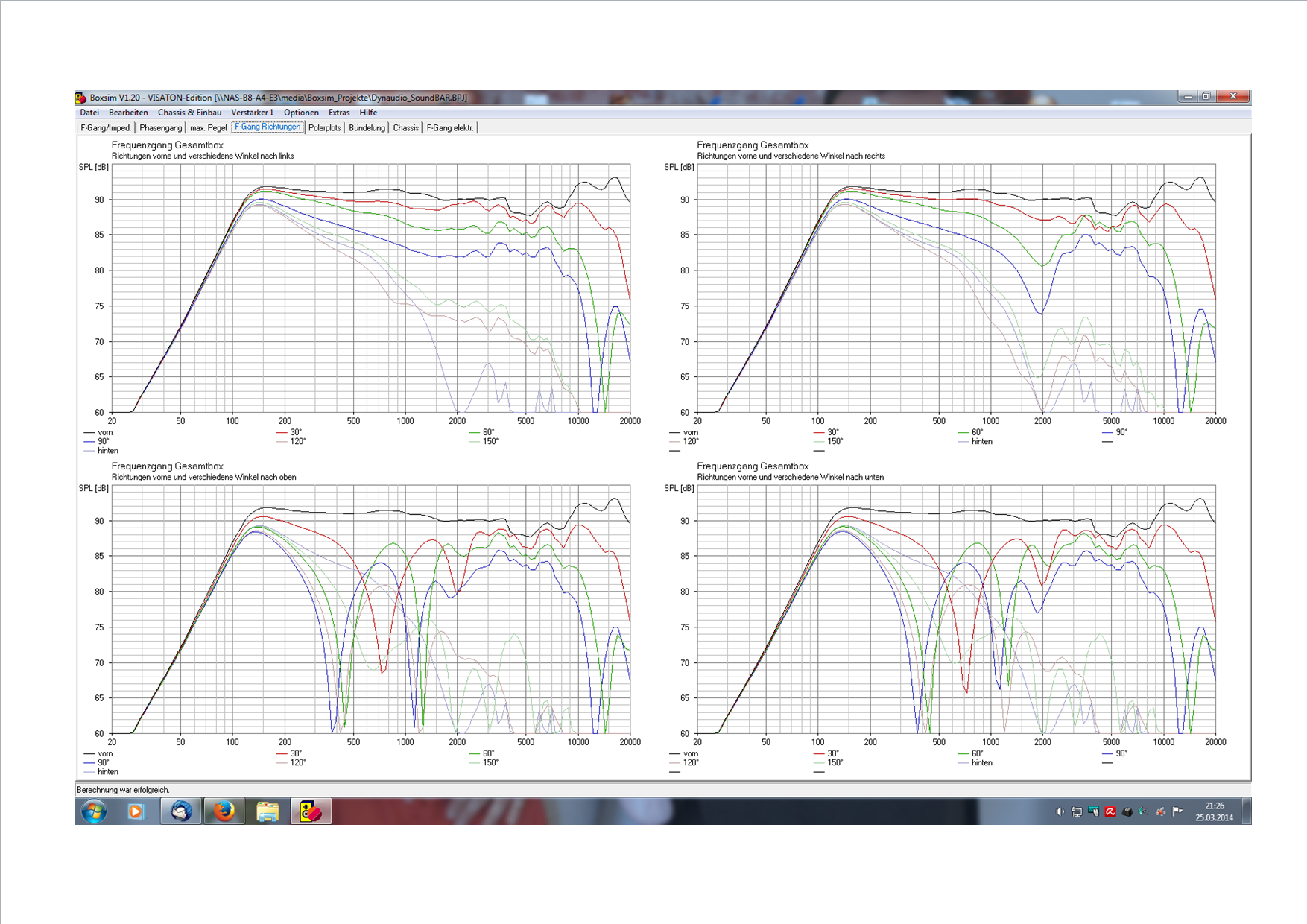Minimize the Boxsim window

[1188, 97]
